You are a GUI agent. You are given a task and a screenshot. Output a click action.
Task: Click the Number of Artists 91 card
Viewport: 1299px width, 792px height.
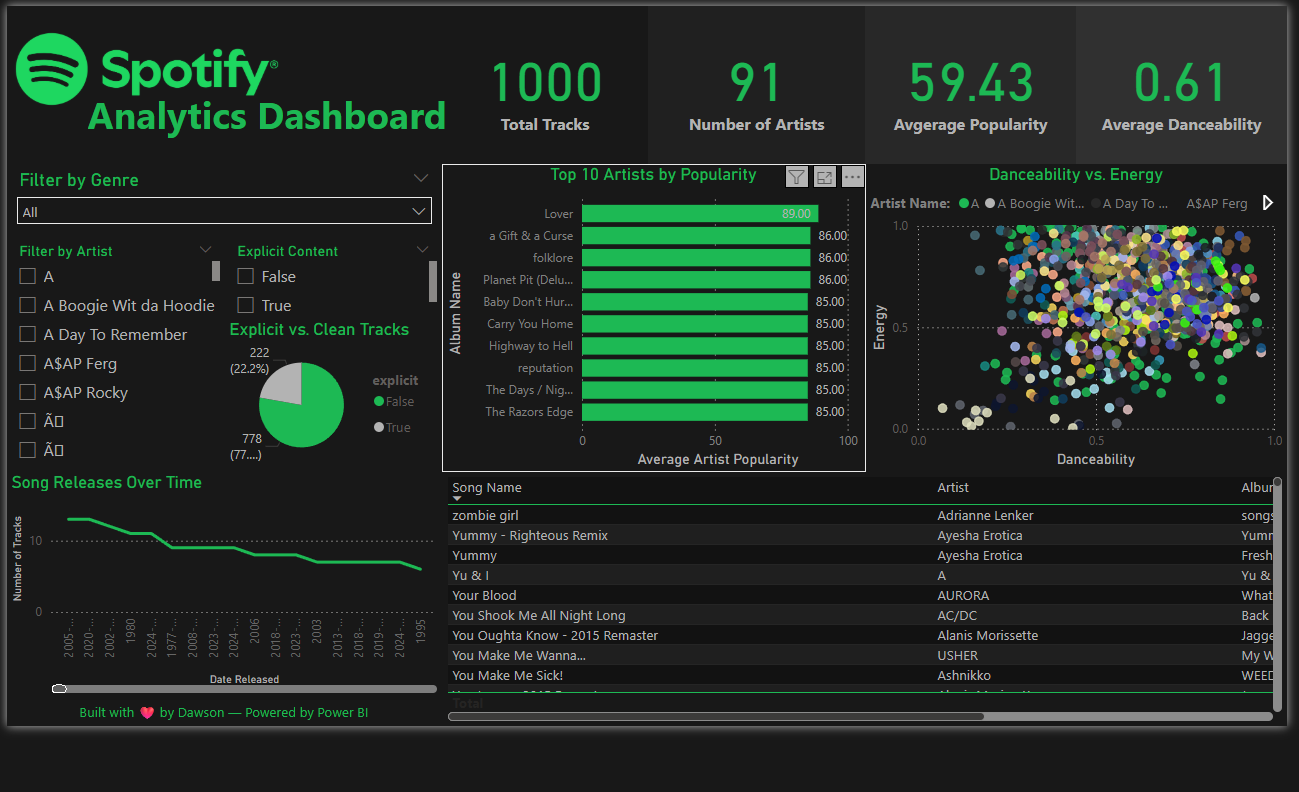(757, 98)
